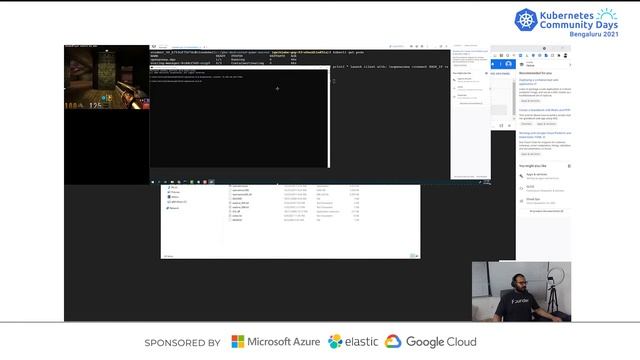Switch File Explorer to details view

click(x=412, y=256)
